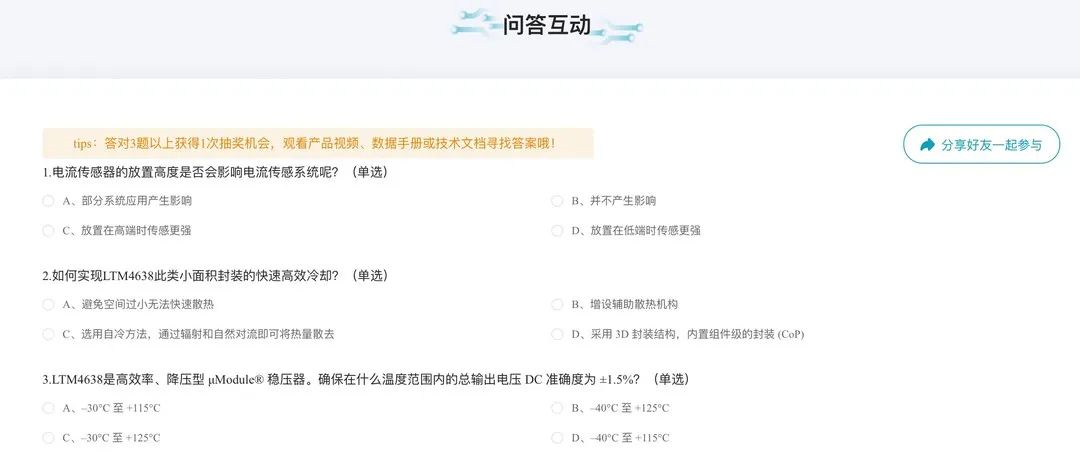Click the 分享好友一起参与 button
Screen dimensions: 1080x462
tap(982, 144)
